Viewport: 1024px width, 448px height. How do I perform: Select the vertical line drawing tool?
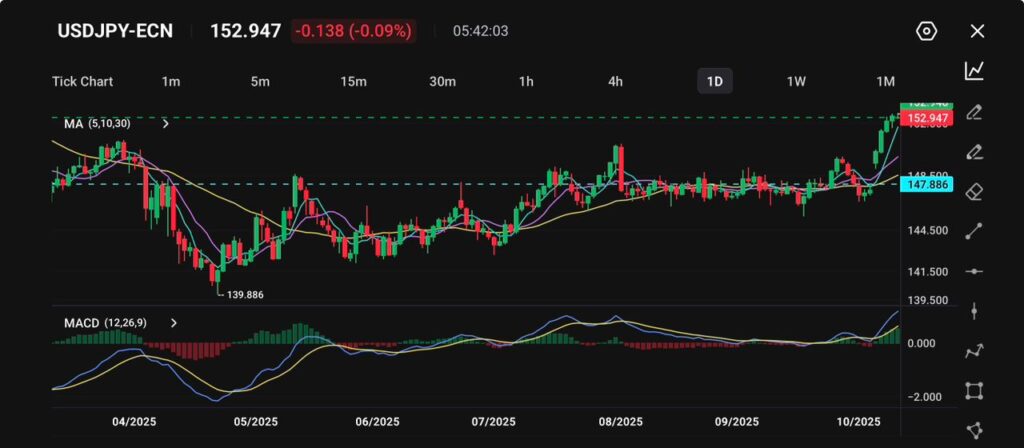click(x=973, y=311)
